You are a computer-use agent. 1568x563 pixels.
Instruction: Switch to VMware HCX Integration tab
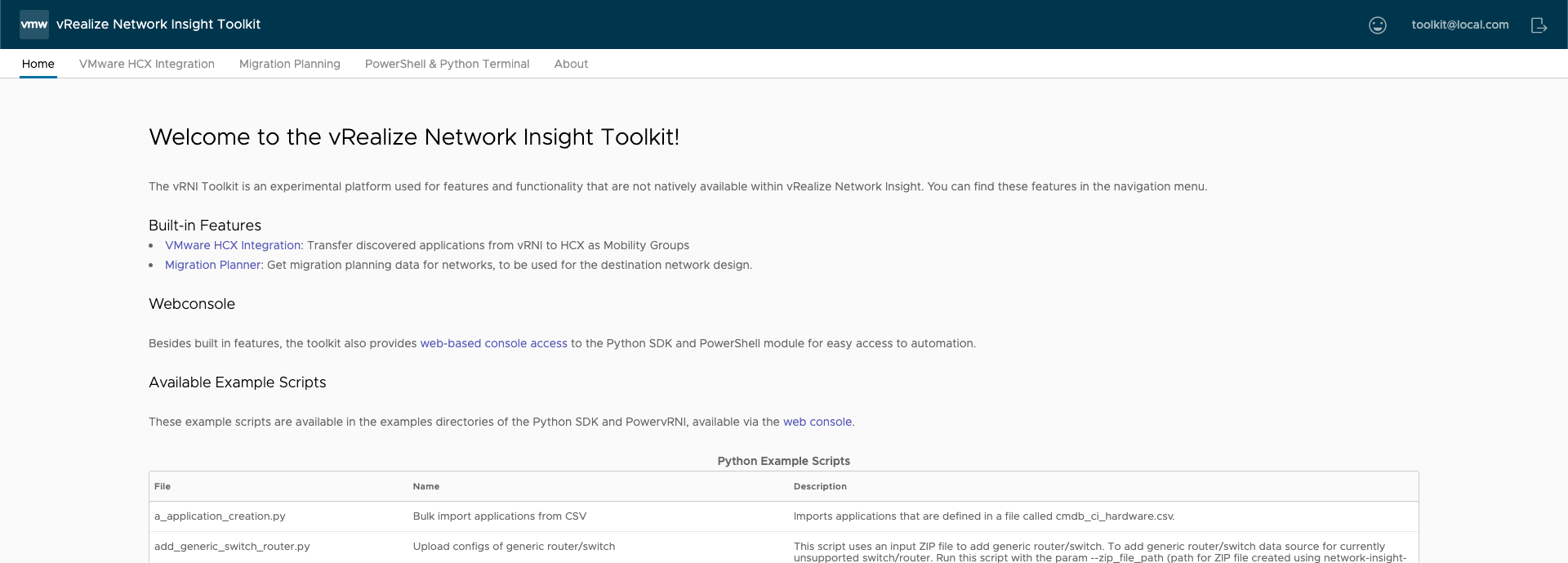click(147, 64)
